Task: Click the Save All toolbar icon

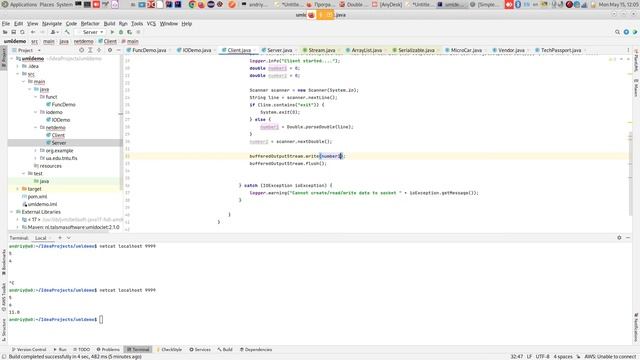Action: coord(13,32)
